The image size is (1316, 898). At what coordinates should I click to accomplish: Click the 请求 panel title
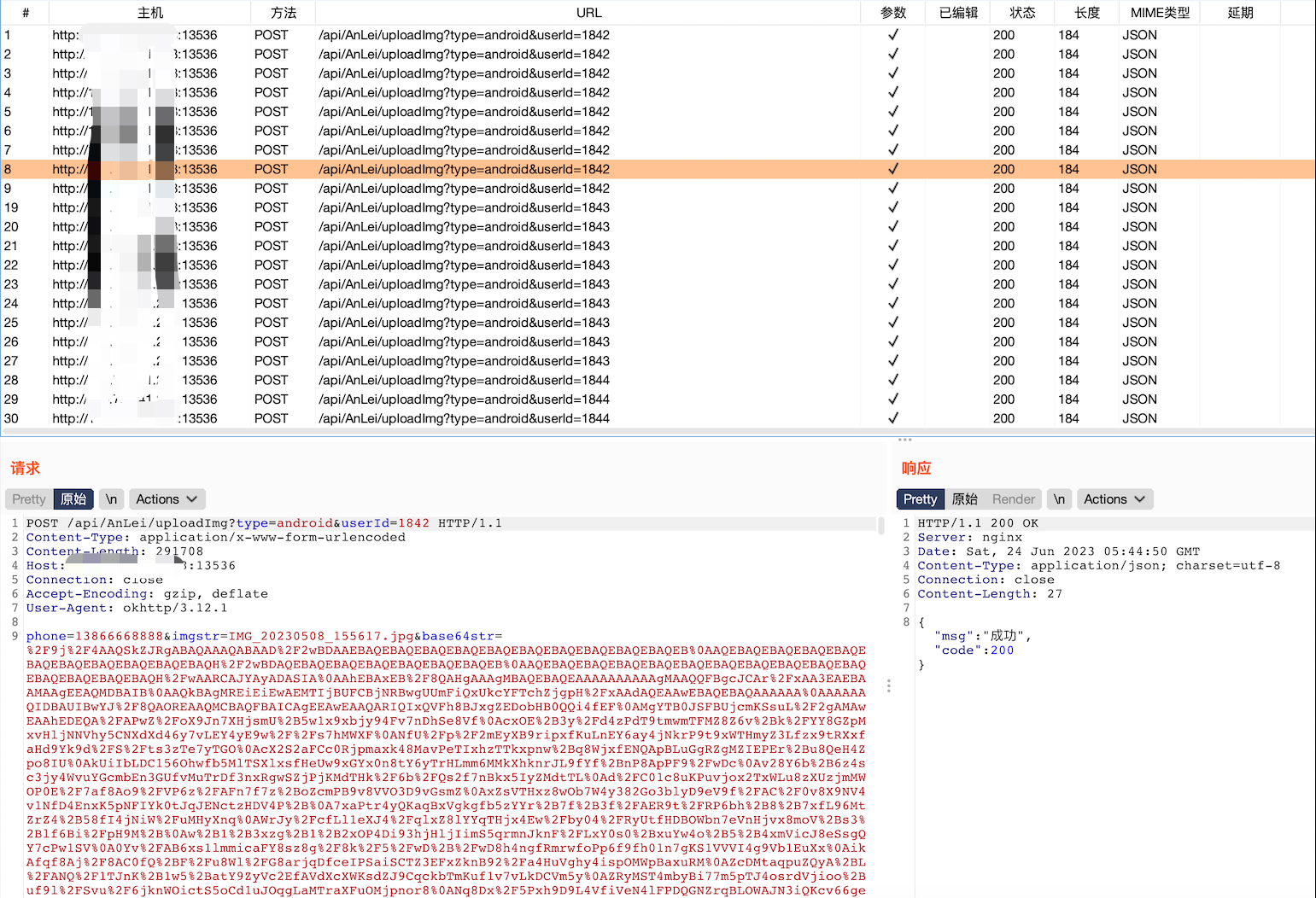click(25, 468)
